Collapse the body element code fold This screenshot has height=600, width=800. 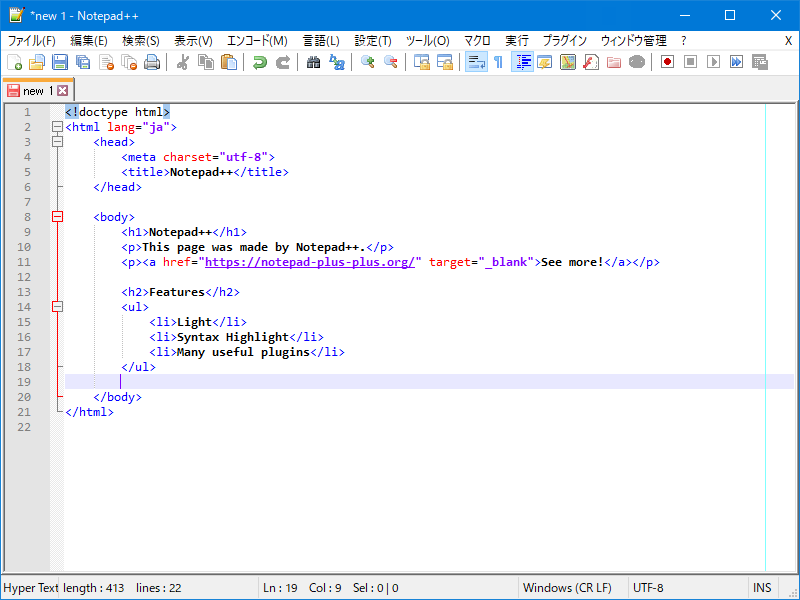(x=57, y=217)
